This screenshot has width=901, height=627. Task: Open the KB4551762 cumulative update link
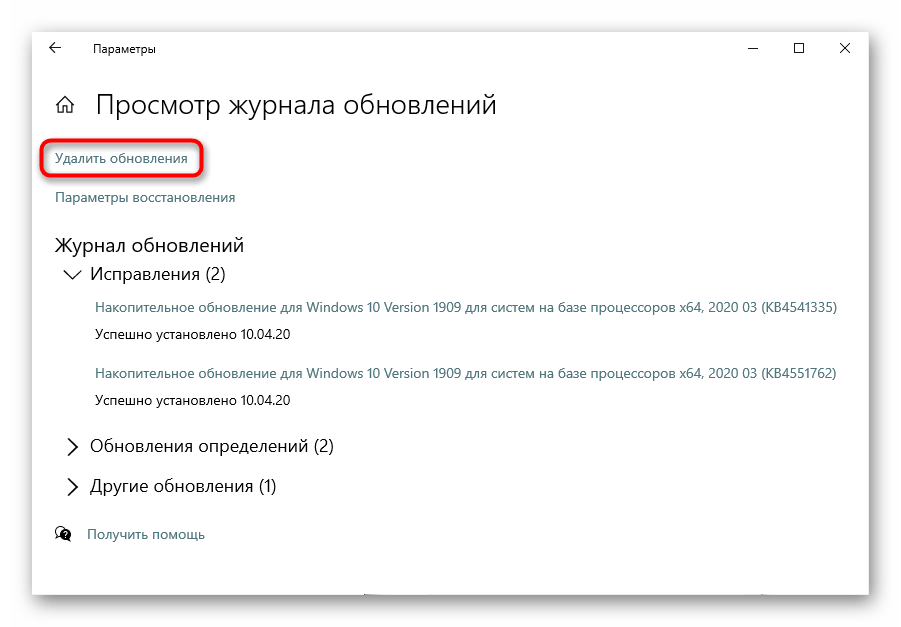click(465, 373)
